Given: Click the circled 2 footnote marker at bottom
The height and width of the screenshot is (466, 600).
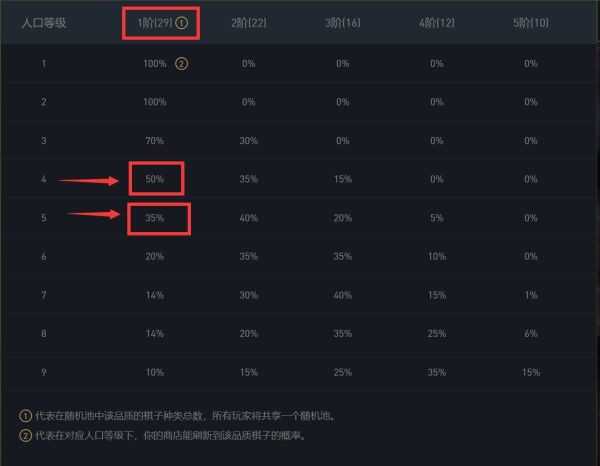Looking at the screenshot, I should coord(26,435).
